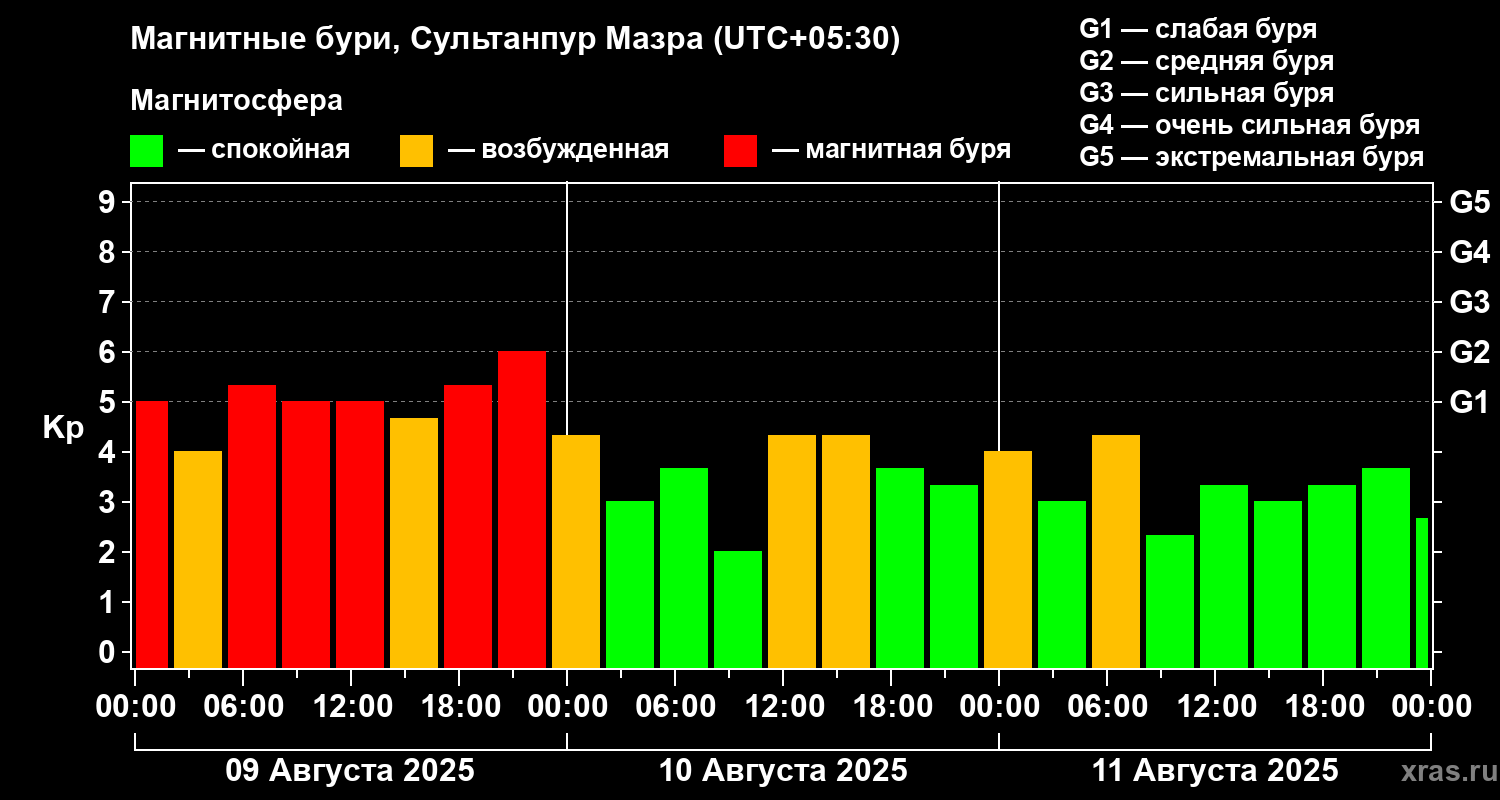Click the '0' value on the Kp axis
The width and height of the screenshot is (1500, 800).
click(x=109, y=653)
